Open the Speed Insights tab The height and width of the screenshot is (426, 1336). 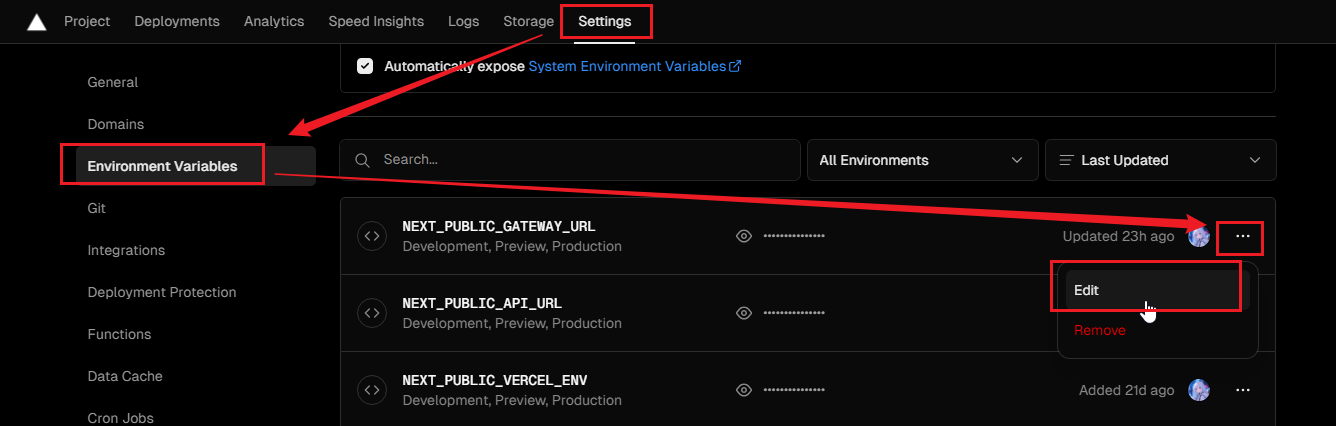coord(376,21)
